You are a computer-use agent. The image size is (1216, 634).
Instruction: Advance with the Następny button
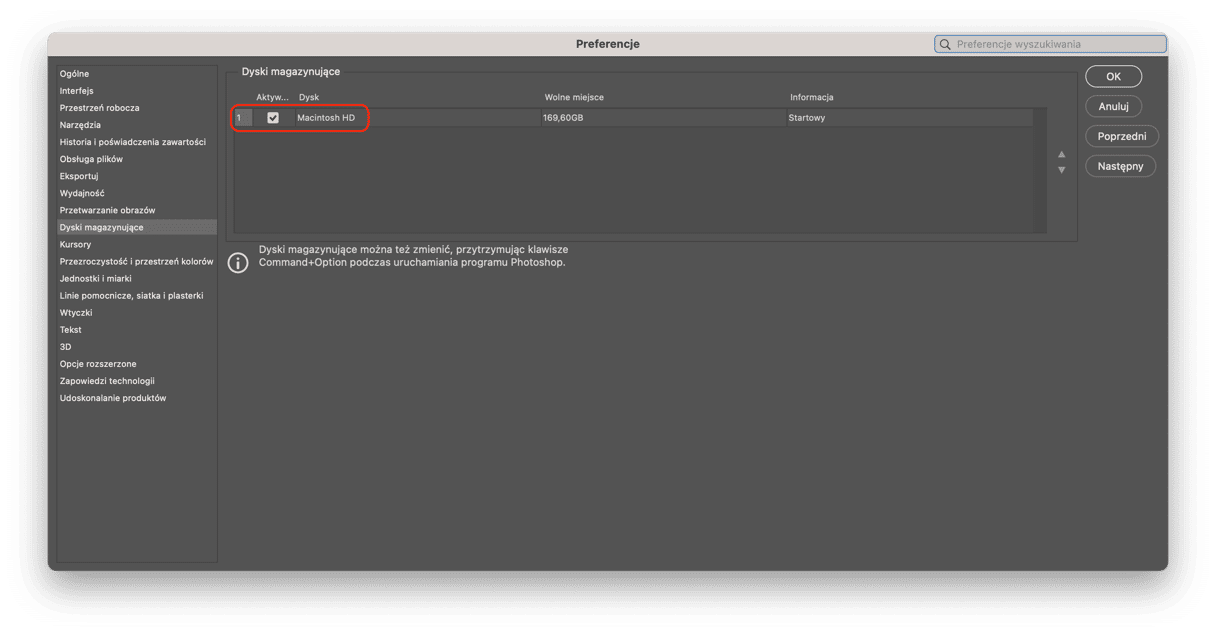[x=1120, y=166]
